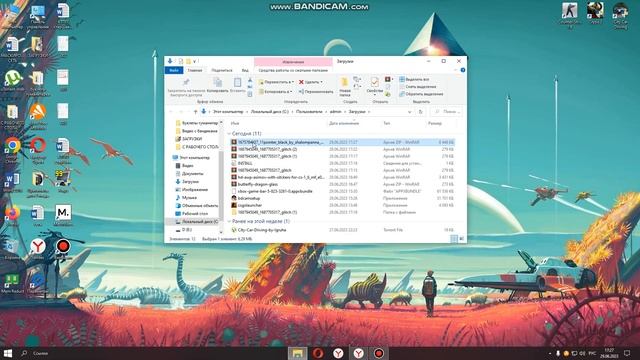Sort files by Имя column

click(x=235, y=123)
